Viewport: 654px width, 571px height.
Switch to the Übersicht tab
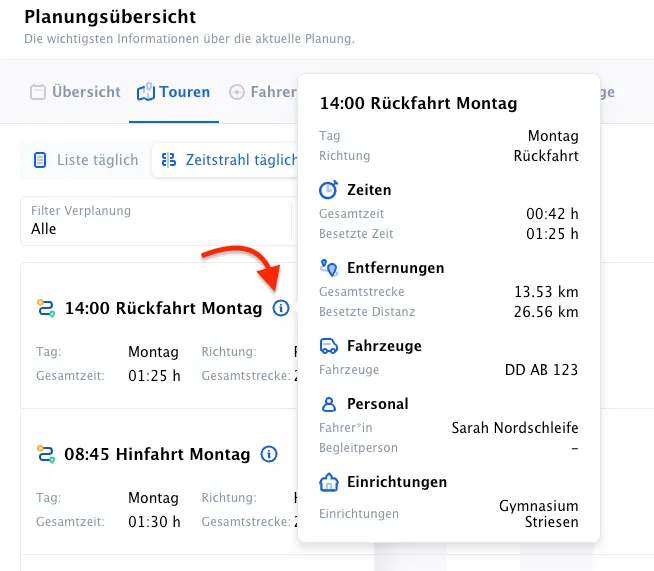pyautogui.click(x=75, y=92)
